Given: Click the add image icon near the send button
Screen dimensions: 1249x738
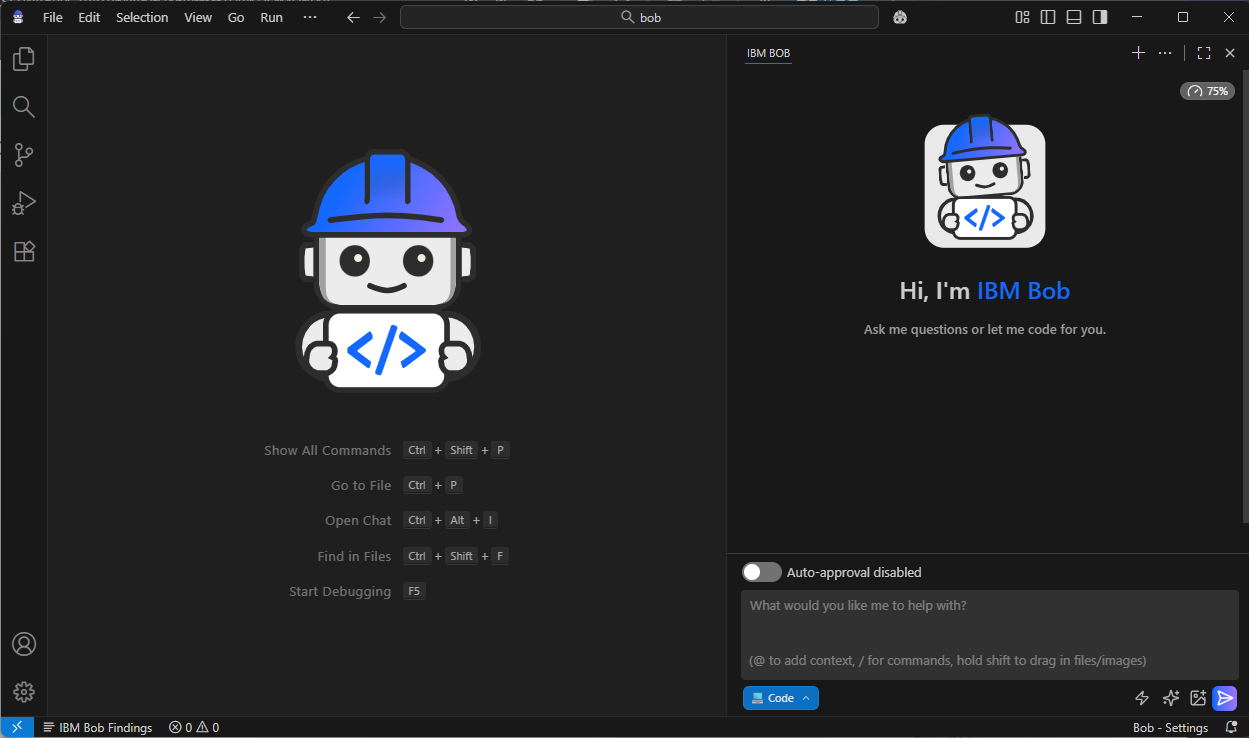Looking at the screenshot, I should (x=1198, y=698).
